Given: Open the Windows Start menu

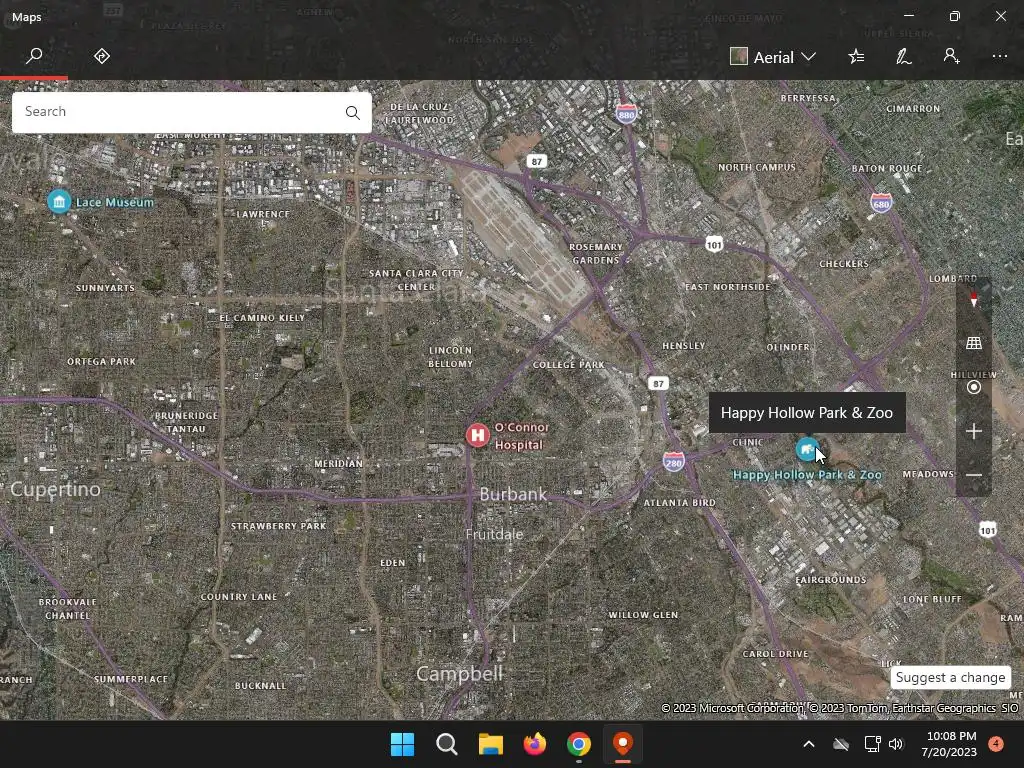Looking at the screenshot, I should pyautogui.click(x=402, y=744).
